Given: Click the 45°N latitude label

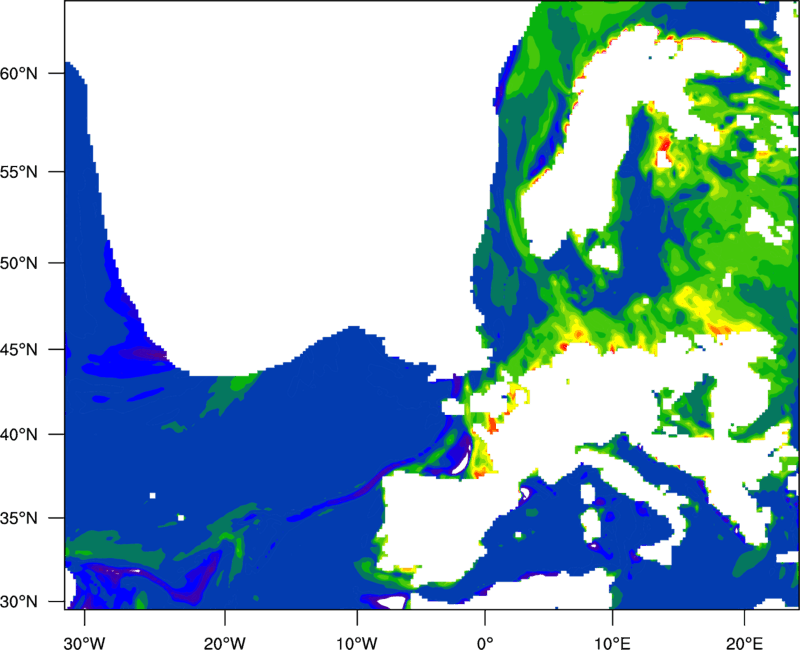Looking at the screenshot, I should (19, 350).
